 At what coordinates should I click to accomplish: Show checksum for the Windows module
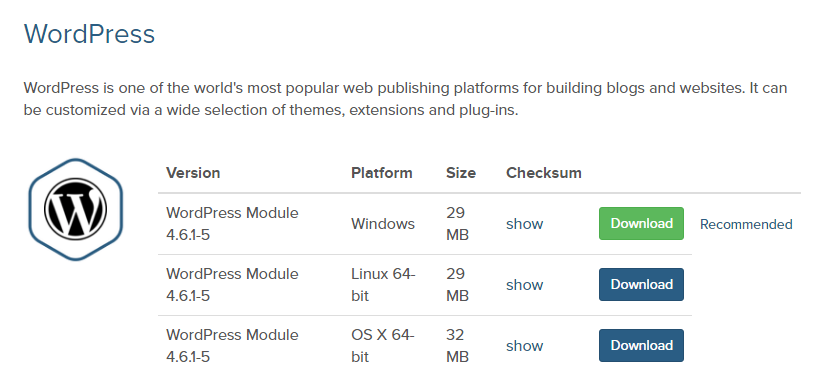524,224
